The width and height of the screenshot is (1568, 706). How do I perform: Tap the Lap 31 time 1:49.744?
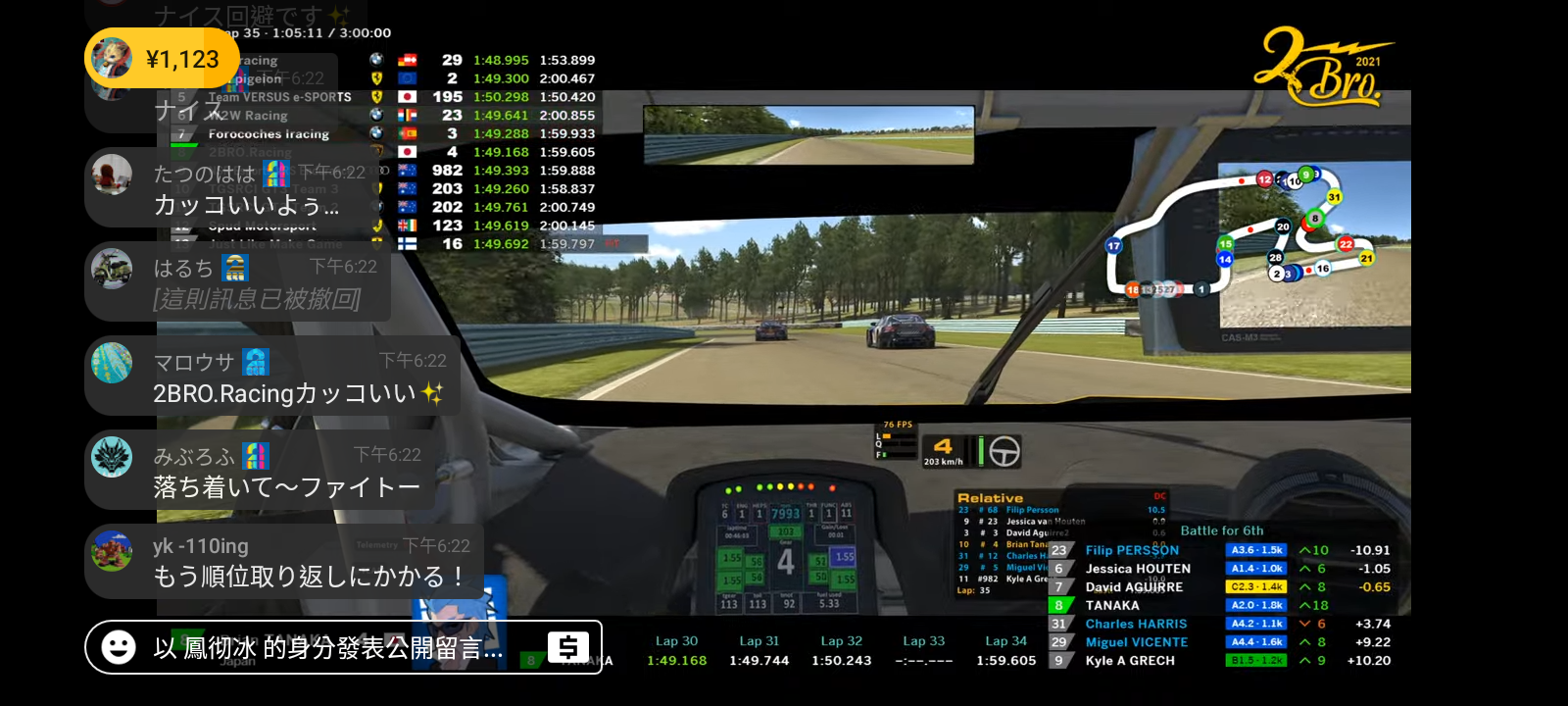759,661
